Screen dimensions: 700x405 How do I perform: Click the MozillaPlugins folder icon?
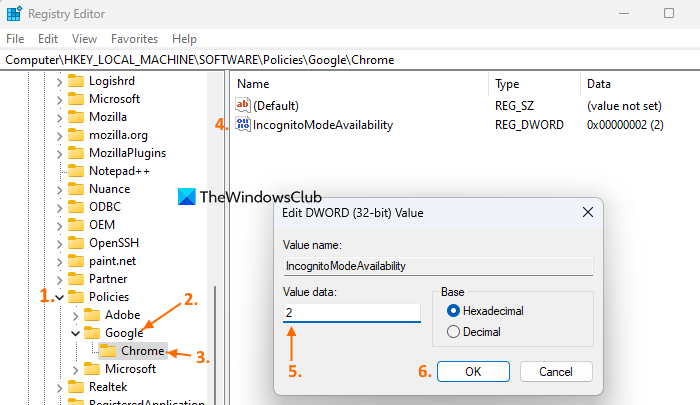[x=76, y=153]
